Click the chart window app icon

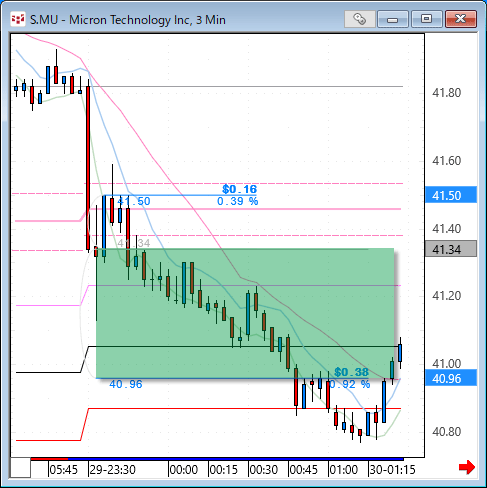18,19
